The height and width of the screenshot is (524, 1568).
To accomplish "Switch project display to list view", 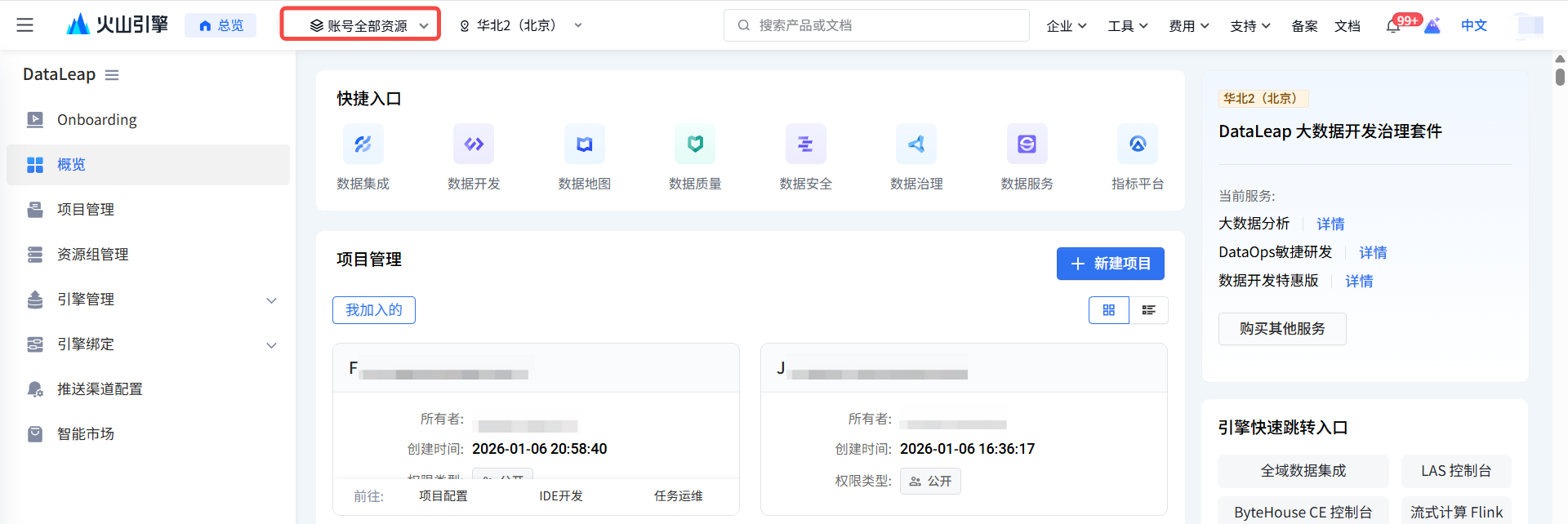I will coord(1148,310).
